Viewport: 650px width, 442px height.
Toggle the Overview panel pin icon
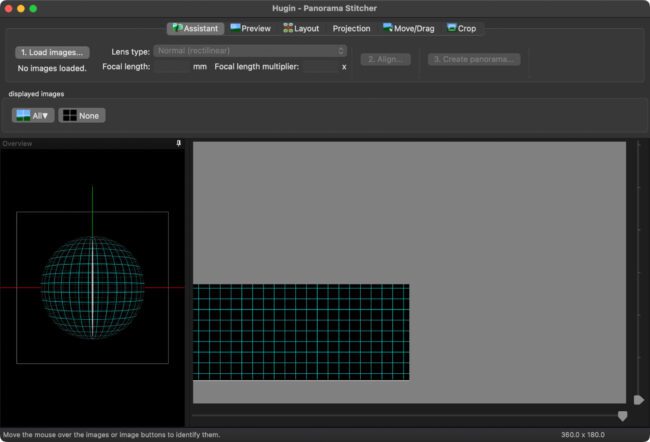pyautogui.click(x=179, y=143)
